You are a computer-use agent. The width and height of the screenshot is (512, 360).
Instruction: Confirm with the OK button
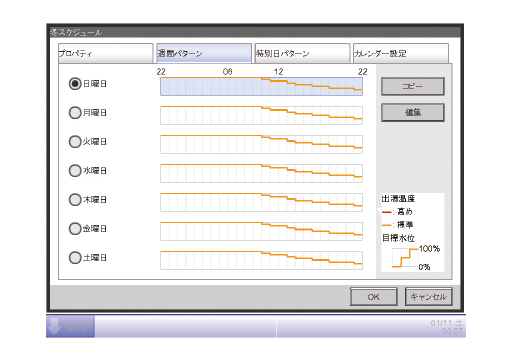pos(374,297)
